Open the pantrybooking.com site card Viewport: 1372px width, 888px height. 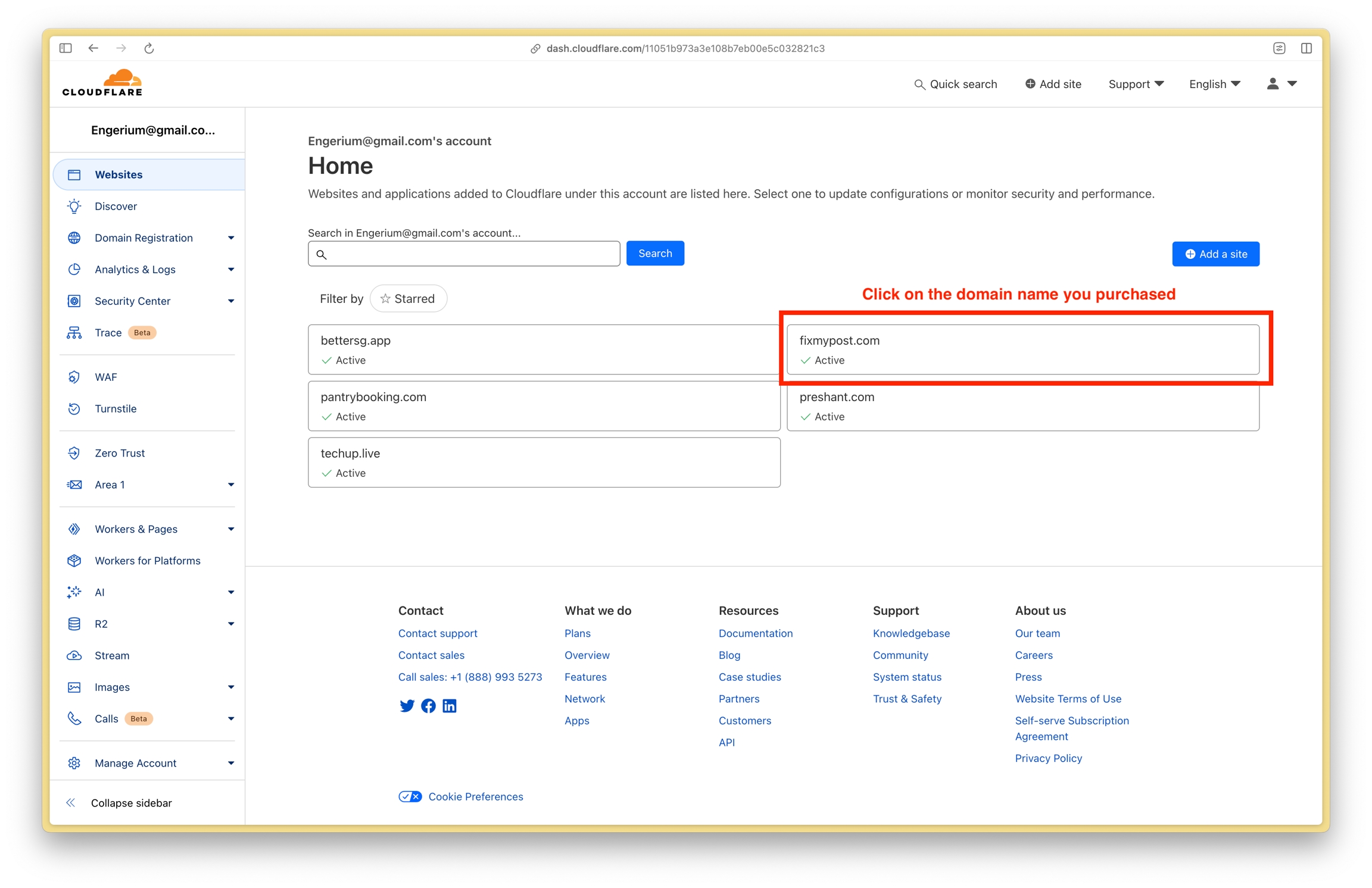tap(544, 406)
